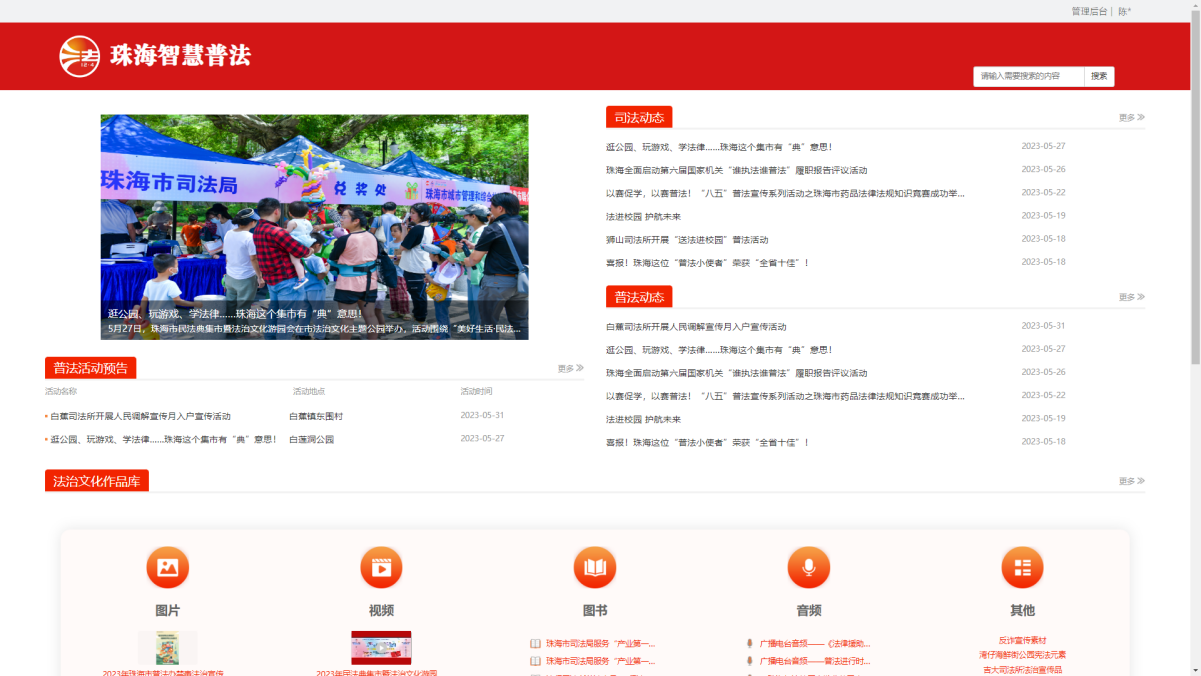1201x676 pixels.
Task: Open the 图片 category icon
Action: tap(167, 568)
